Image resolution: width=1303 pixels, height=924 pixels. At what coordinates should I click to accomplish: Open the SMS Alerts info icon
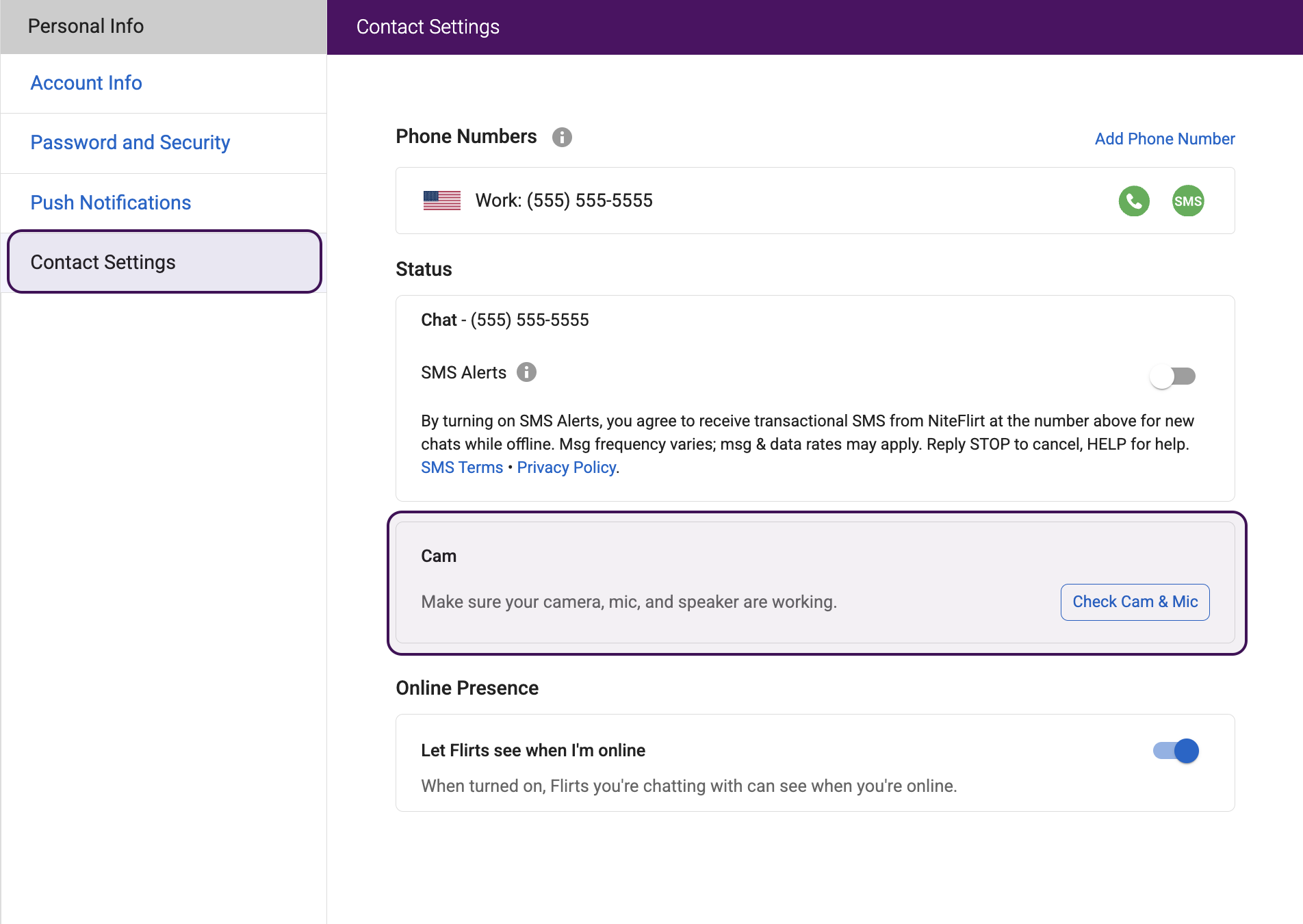pos(526,372)
